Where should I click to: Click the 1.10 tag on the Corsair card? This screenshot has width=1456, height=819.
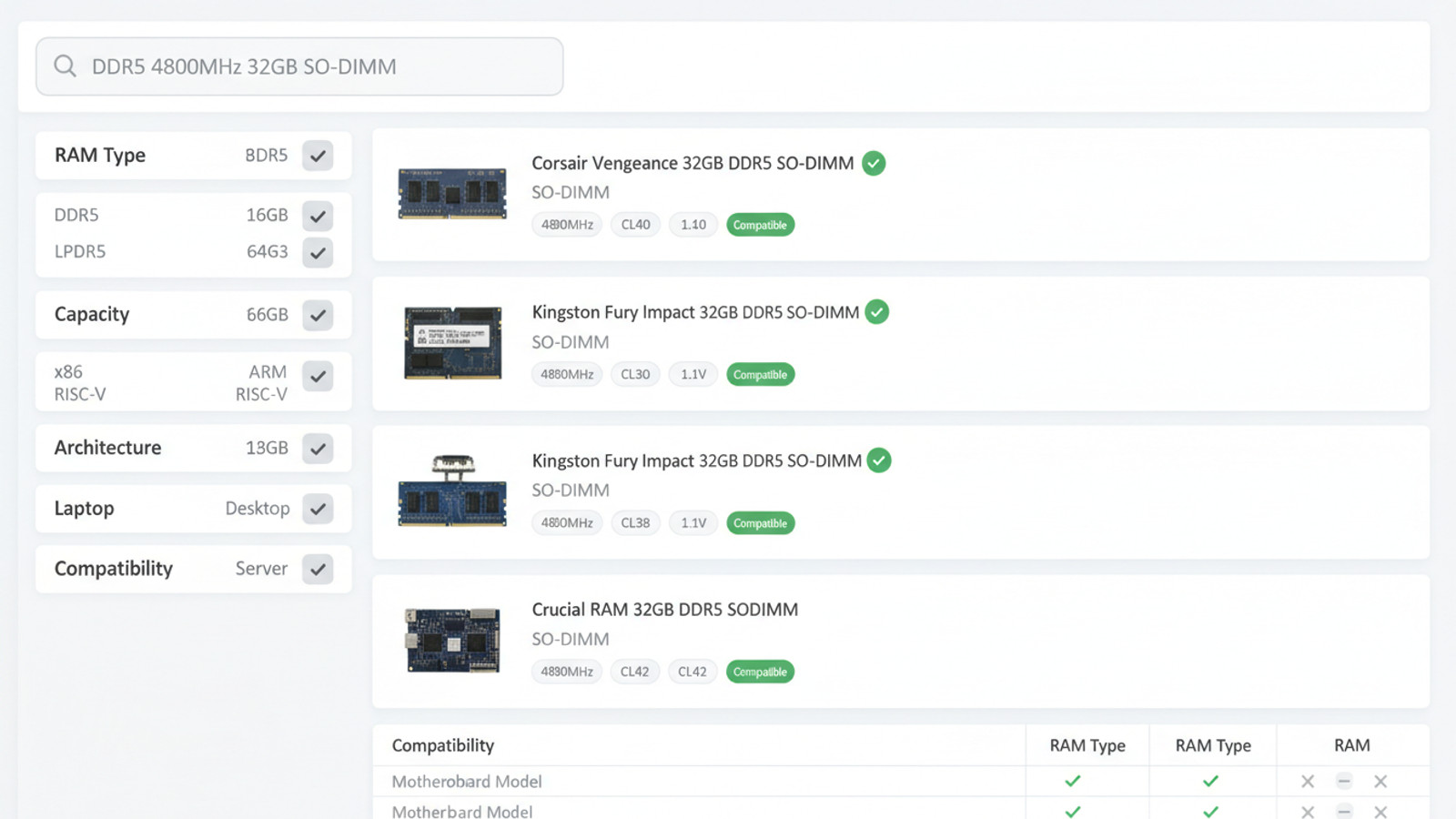[693, 225]
